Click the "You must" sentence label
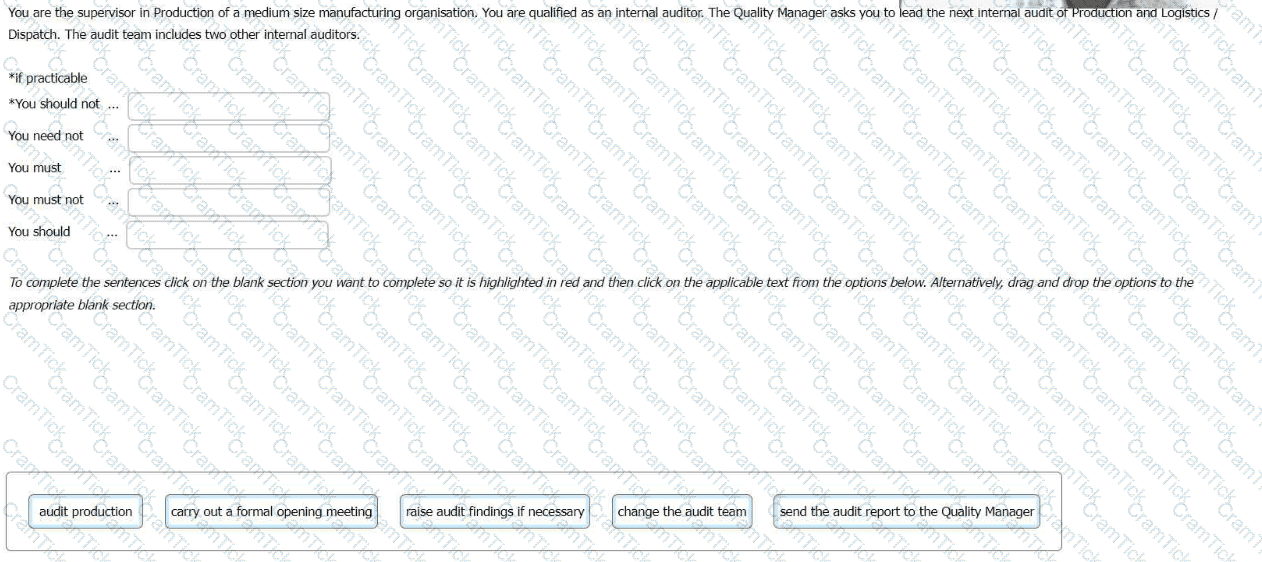 click(35, 168)
